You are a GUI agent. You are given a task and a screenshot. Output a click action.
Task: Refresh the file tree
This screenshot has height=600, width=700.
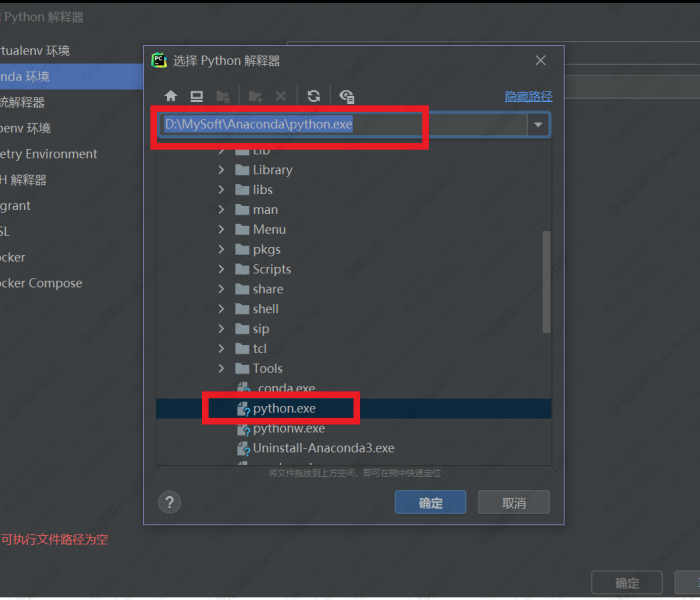click(x=314, y=96)
